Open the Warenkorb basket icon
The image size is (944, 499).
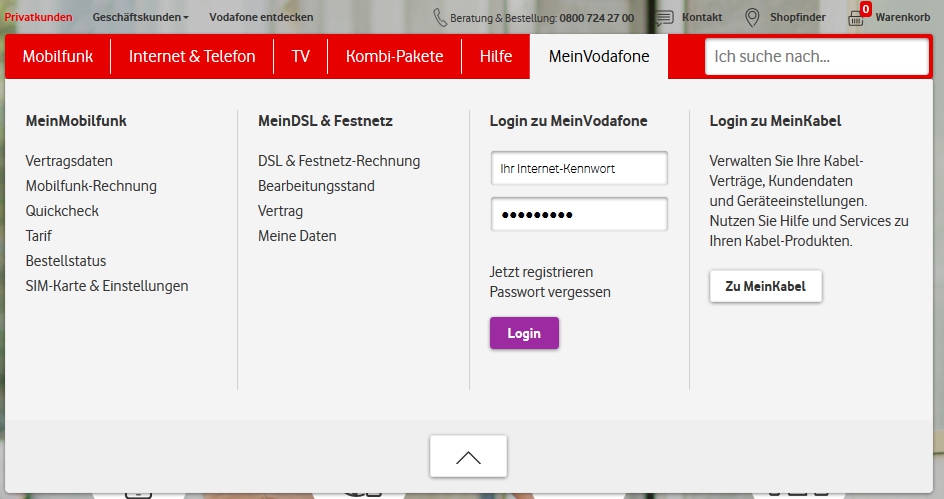coord(856,18)
